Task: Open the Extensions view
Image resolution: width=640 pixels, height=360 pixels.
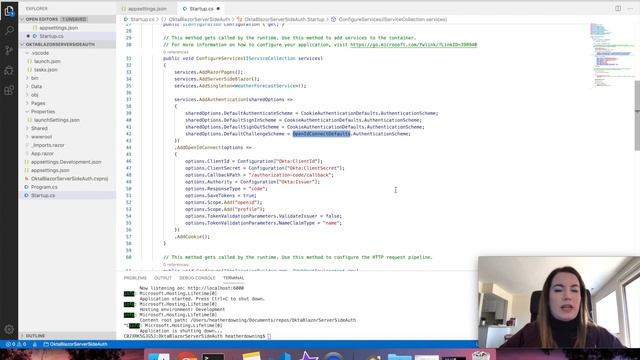Action: [x=9, y=90]
